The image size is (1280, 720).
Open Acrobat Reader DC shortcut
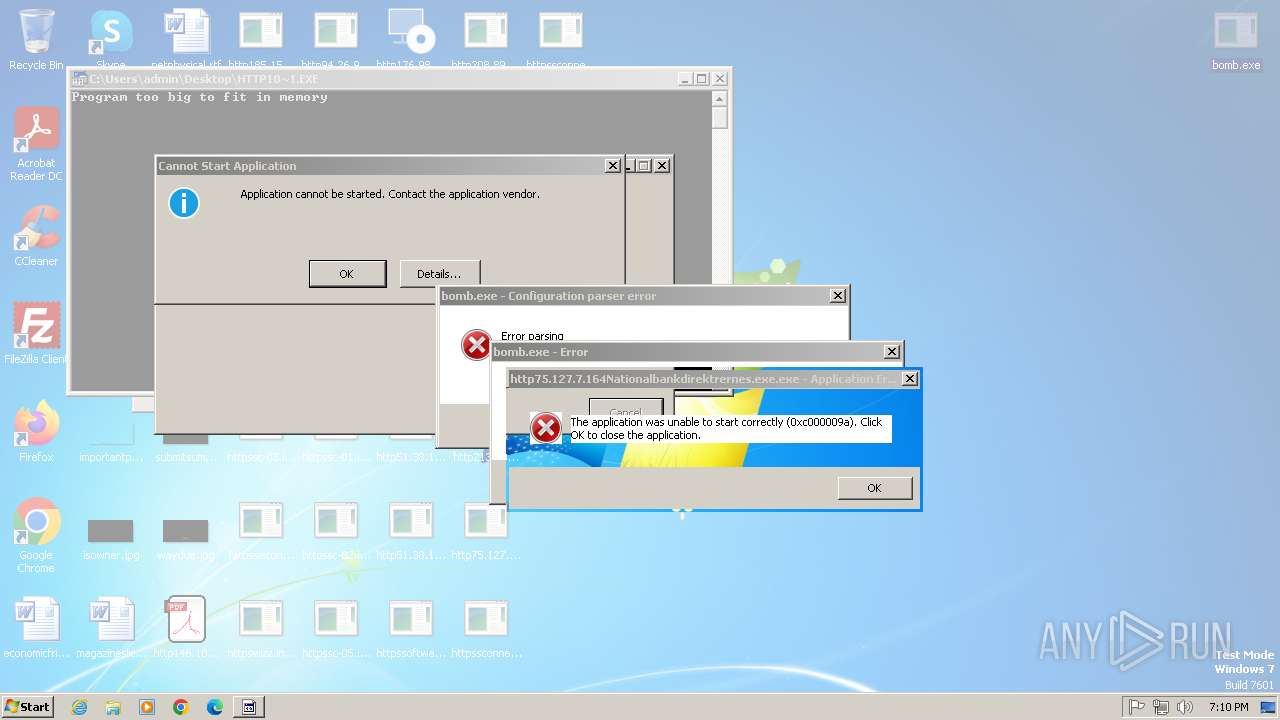click(36, 145)
